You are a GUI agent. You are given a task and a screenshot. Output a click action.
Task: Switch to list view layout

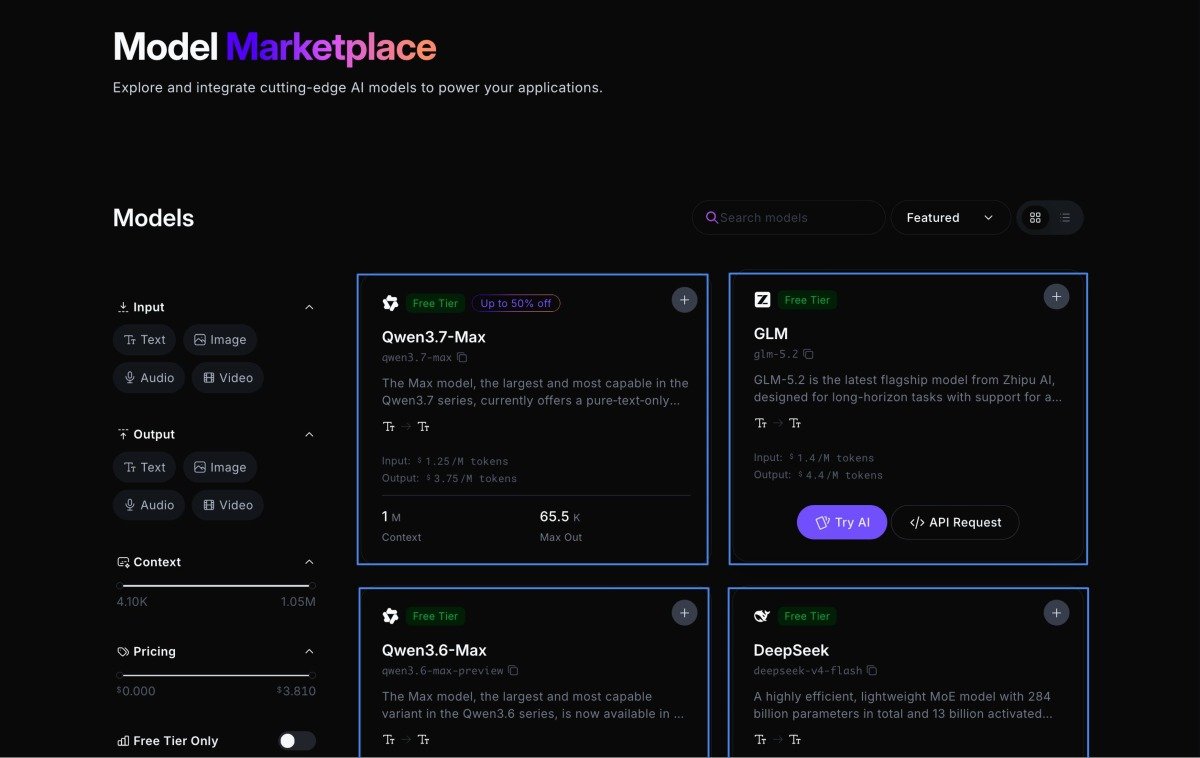click(x=1065, y=217)
